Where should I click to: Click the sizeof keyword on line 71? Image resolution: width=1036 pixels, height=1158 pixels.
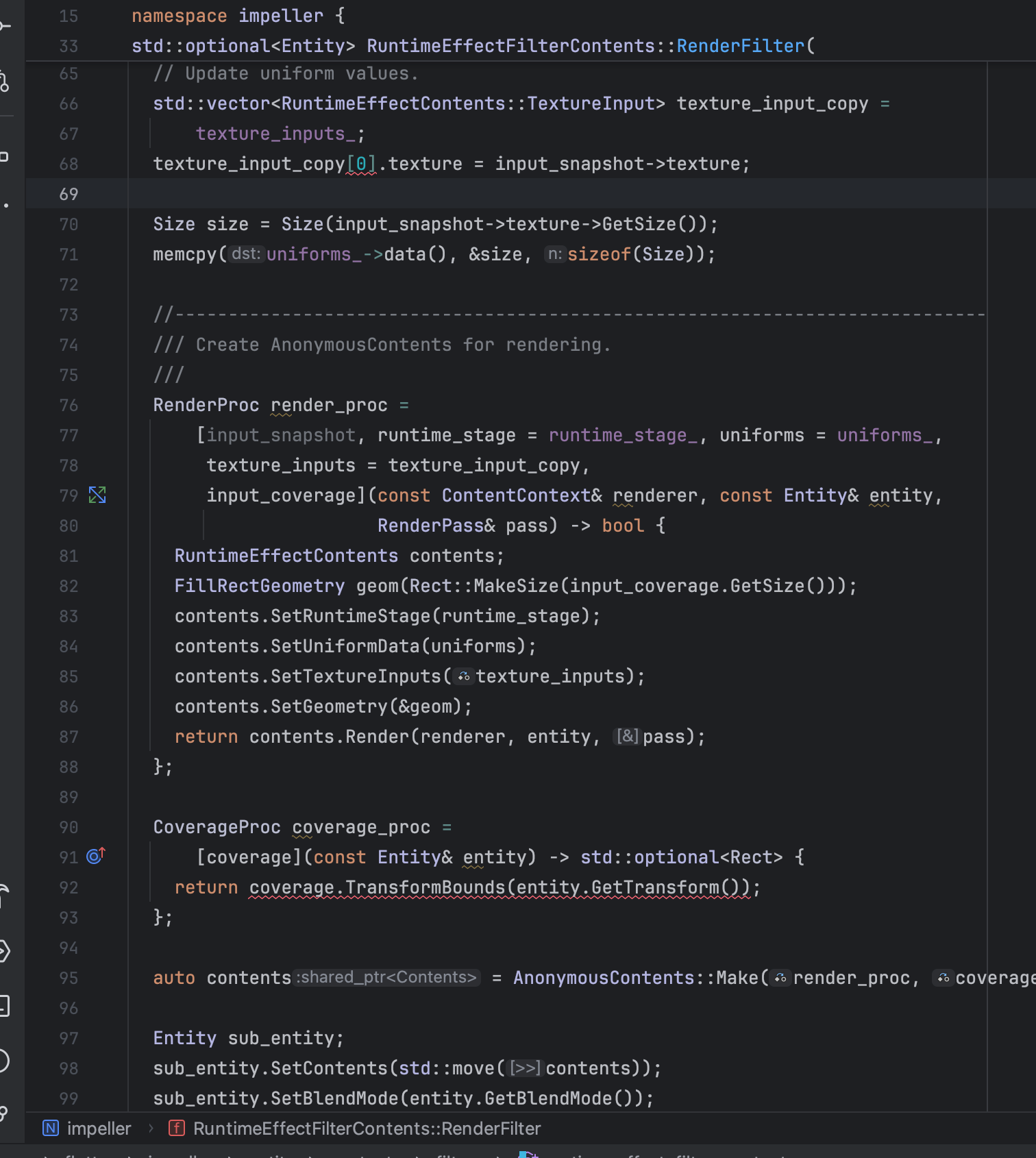pyautogui.click(x=599, y=254)
